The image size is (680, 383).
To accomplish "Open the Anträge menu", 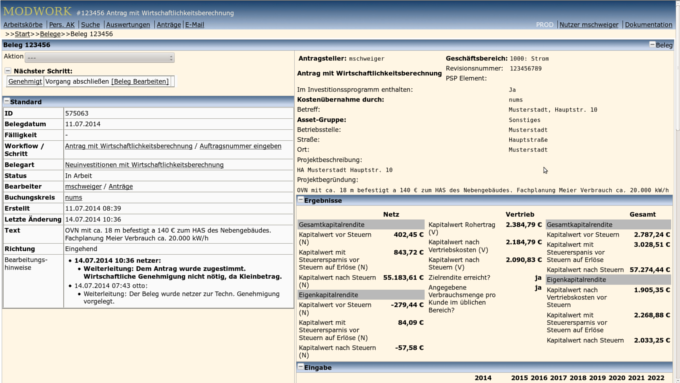I will click(x=169, y=25).
